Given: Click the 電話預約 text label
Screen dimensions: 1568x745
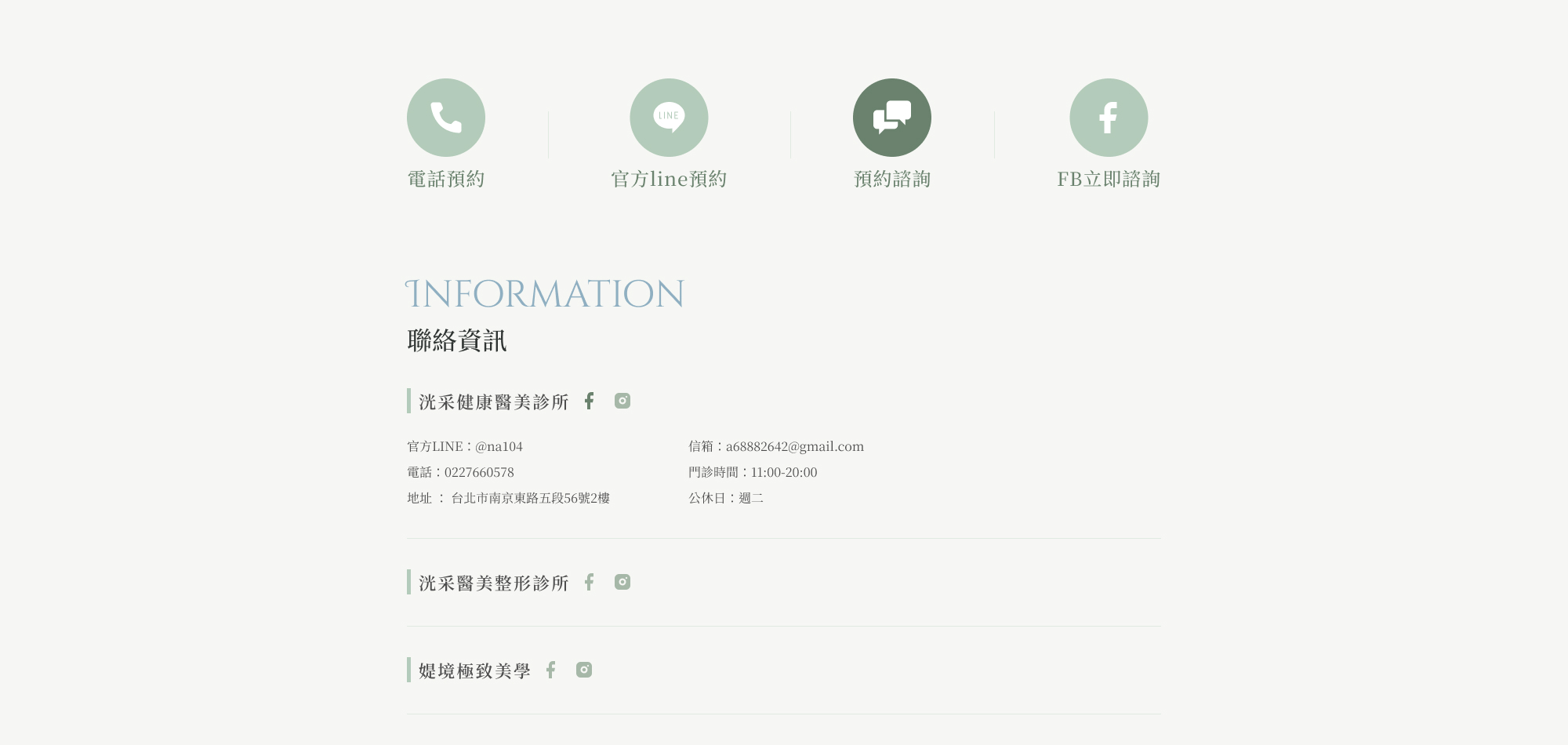Looking at the screenshot, I should pyautogui.click(x=445, y=180).
